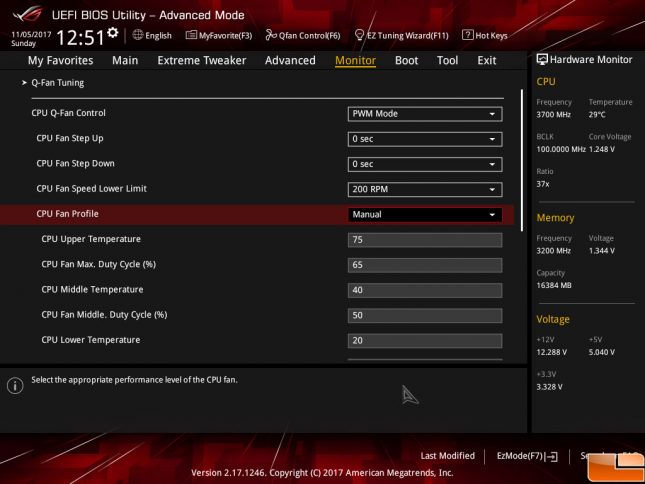Click the CPU temperature 29°C value
This screenshot has height=484, width=645.
click(x=597, y=115)
